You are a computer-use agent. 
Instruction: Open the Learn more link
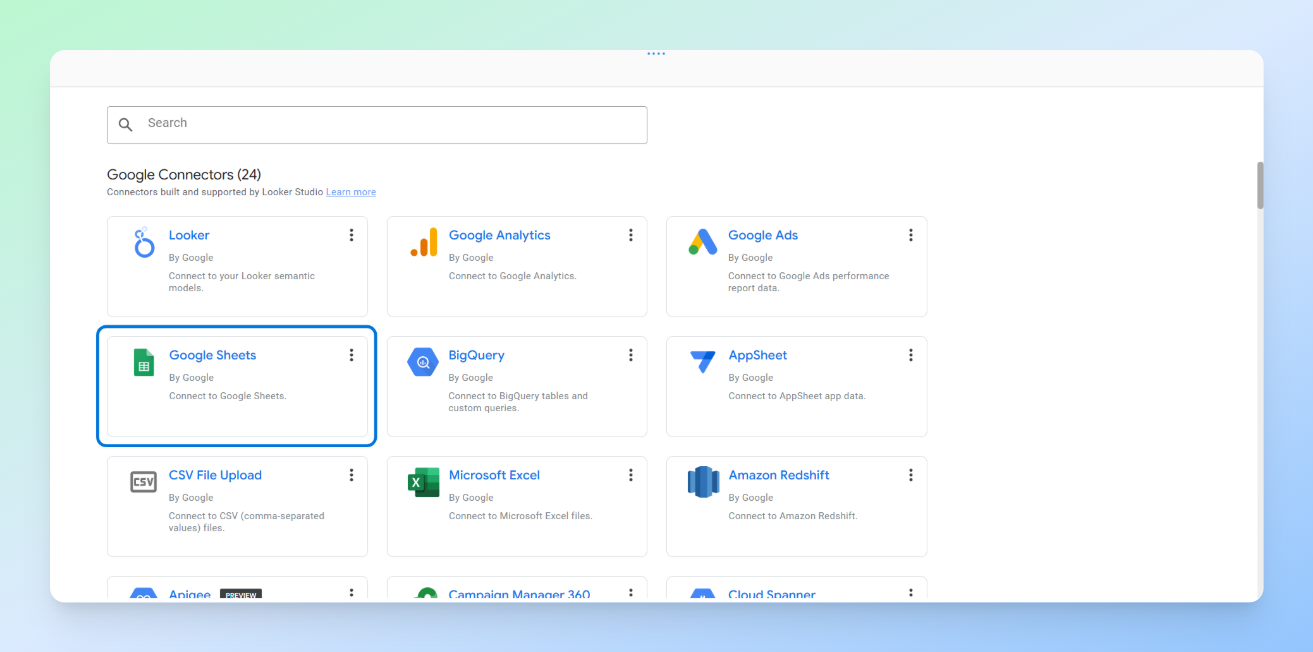tap(350, 191)
